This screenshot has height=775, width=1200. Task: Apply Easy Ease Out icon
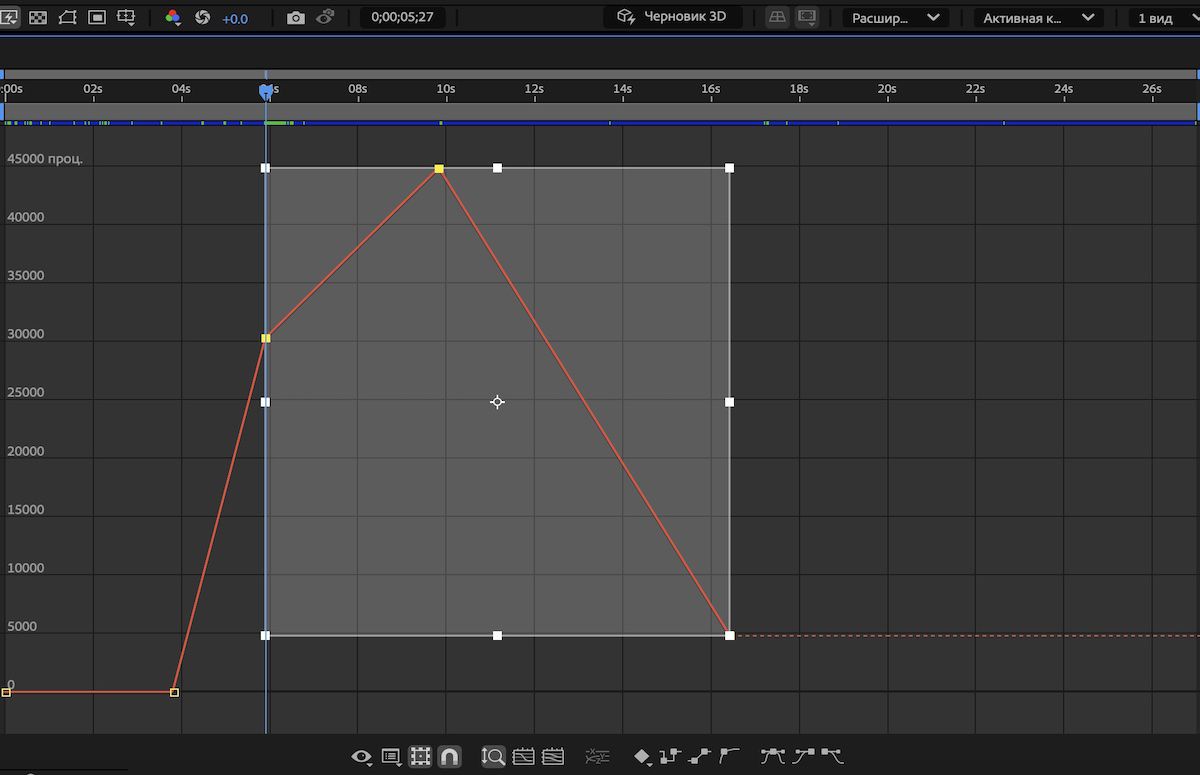point(832,756)
